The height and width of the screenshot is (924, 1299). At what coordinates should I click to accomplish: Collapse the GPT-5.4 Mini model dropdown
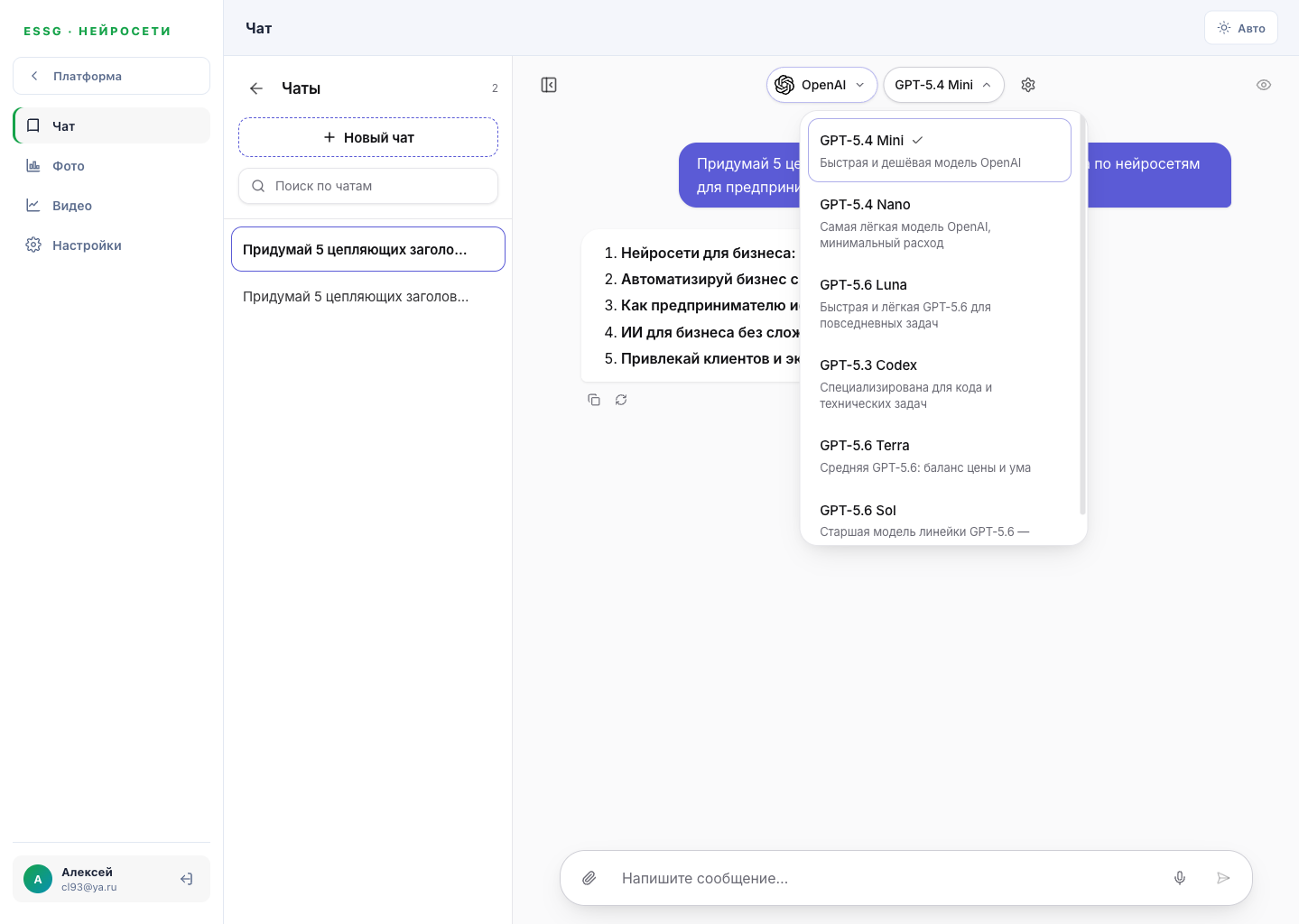coord(943,85)
